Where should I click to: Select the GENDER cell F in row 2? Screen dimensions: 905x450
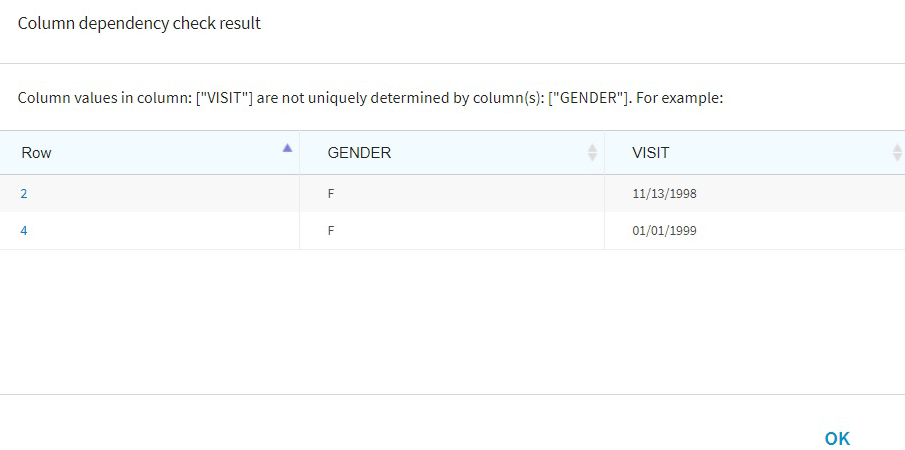(x=331, y=193)
